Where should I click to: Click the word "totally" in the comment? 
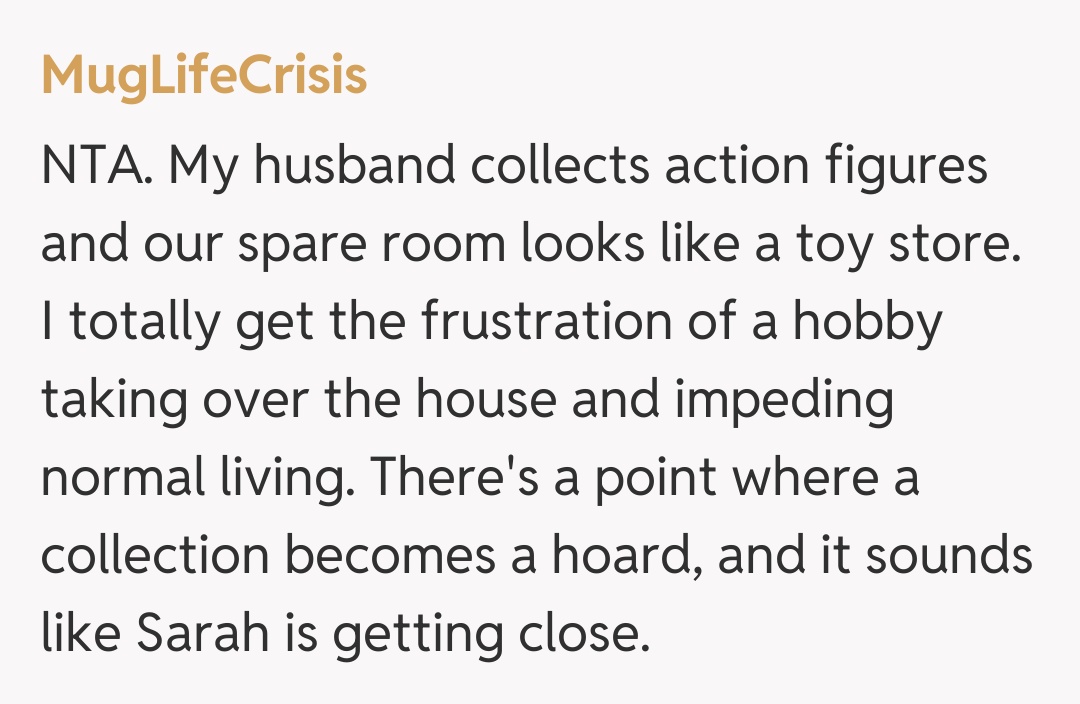(x=135, y=324)
